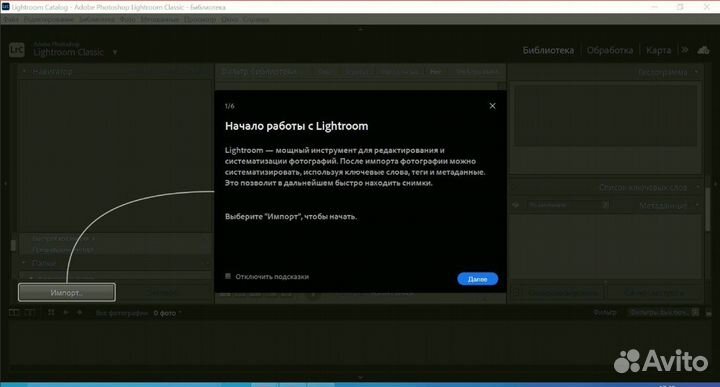
Task: Click the sync settings button at bottom right
Action: (x=654, y=292)
